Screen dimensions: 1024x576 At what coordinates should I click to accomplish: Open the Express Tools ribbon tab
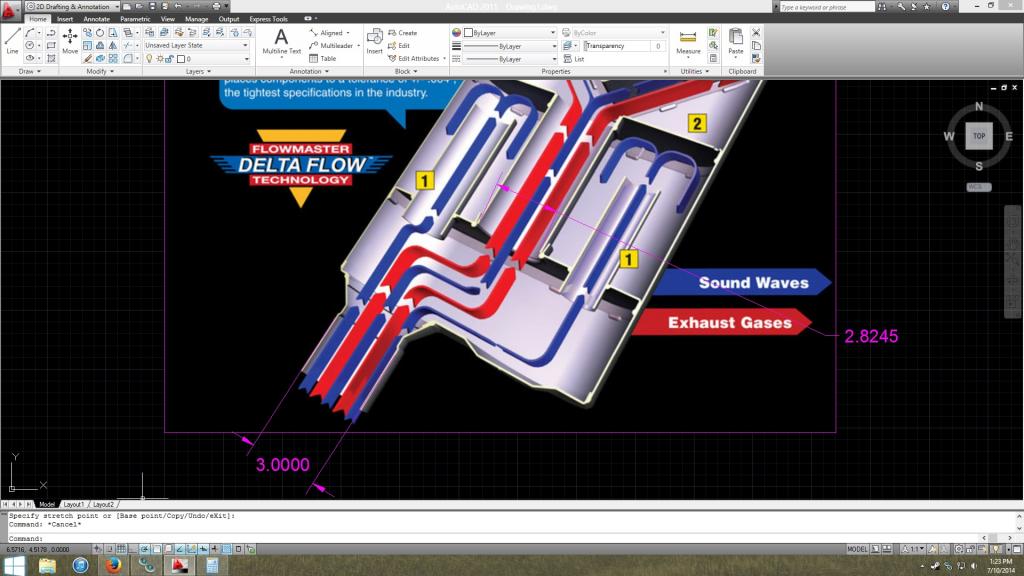pos(268,19)
